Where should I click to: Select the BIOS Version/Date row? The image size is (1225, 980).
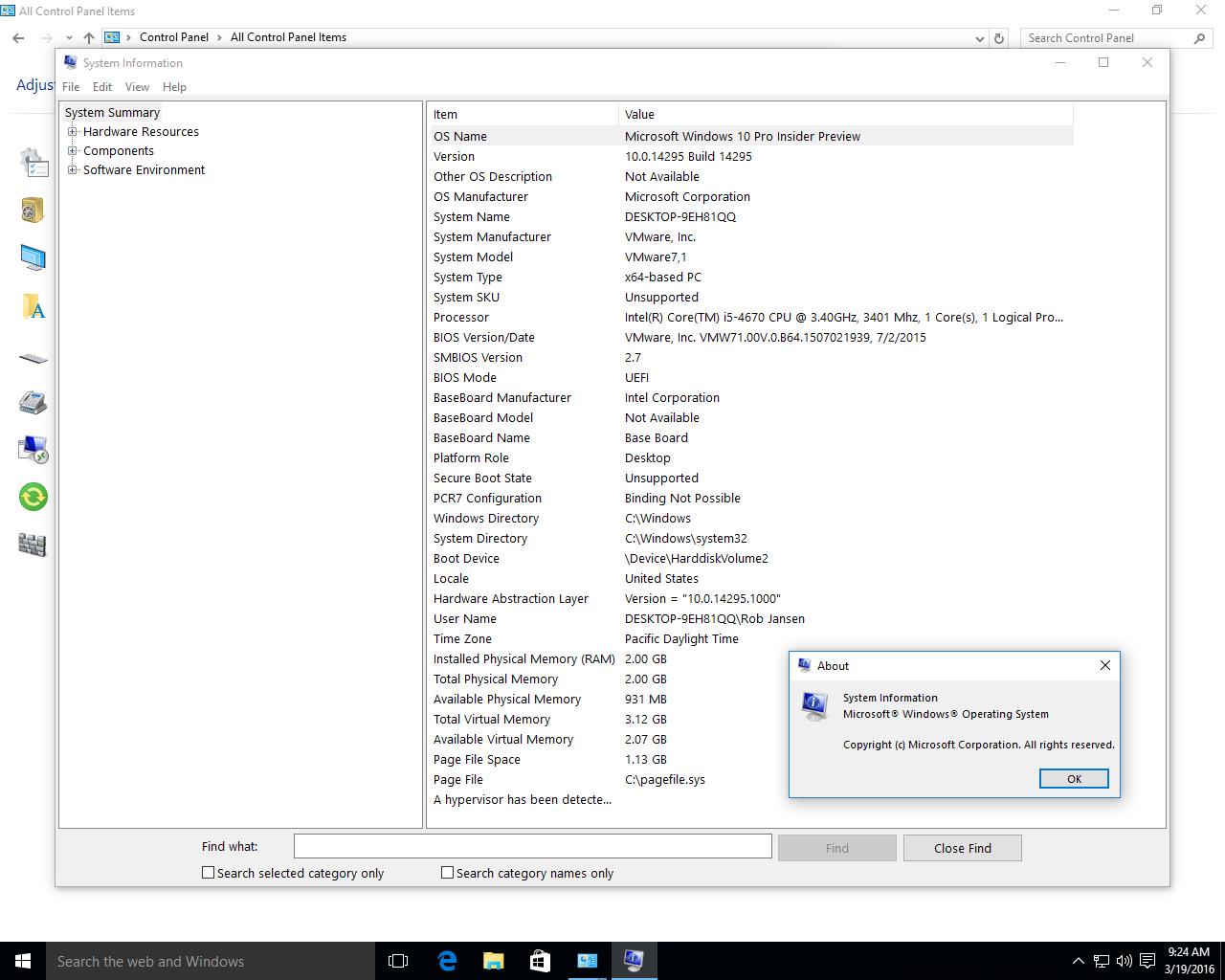(x=751, y=337)
